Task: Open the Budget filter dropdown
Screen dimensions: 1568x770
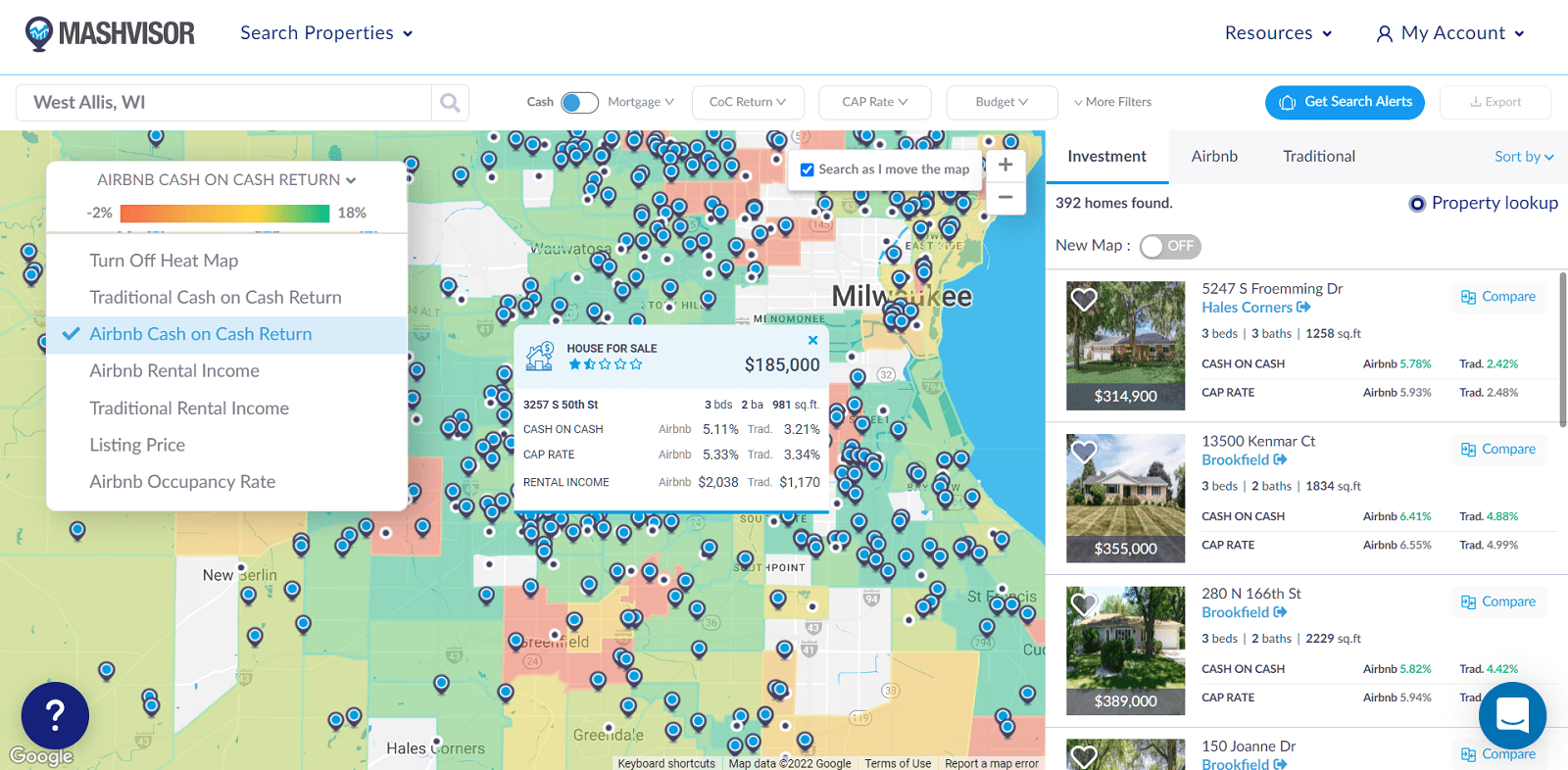Action: (1002, 102)
